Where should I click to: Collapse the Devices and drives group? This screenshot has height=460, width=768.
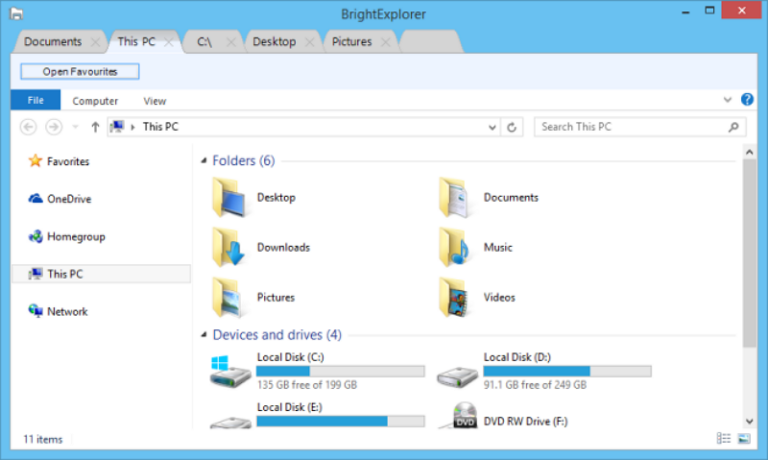(204, 335)
